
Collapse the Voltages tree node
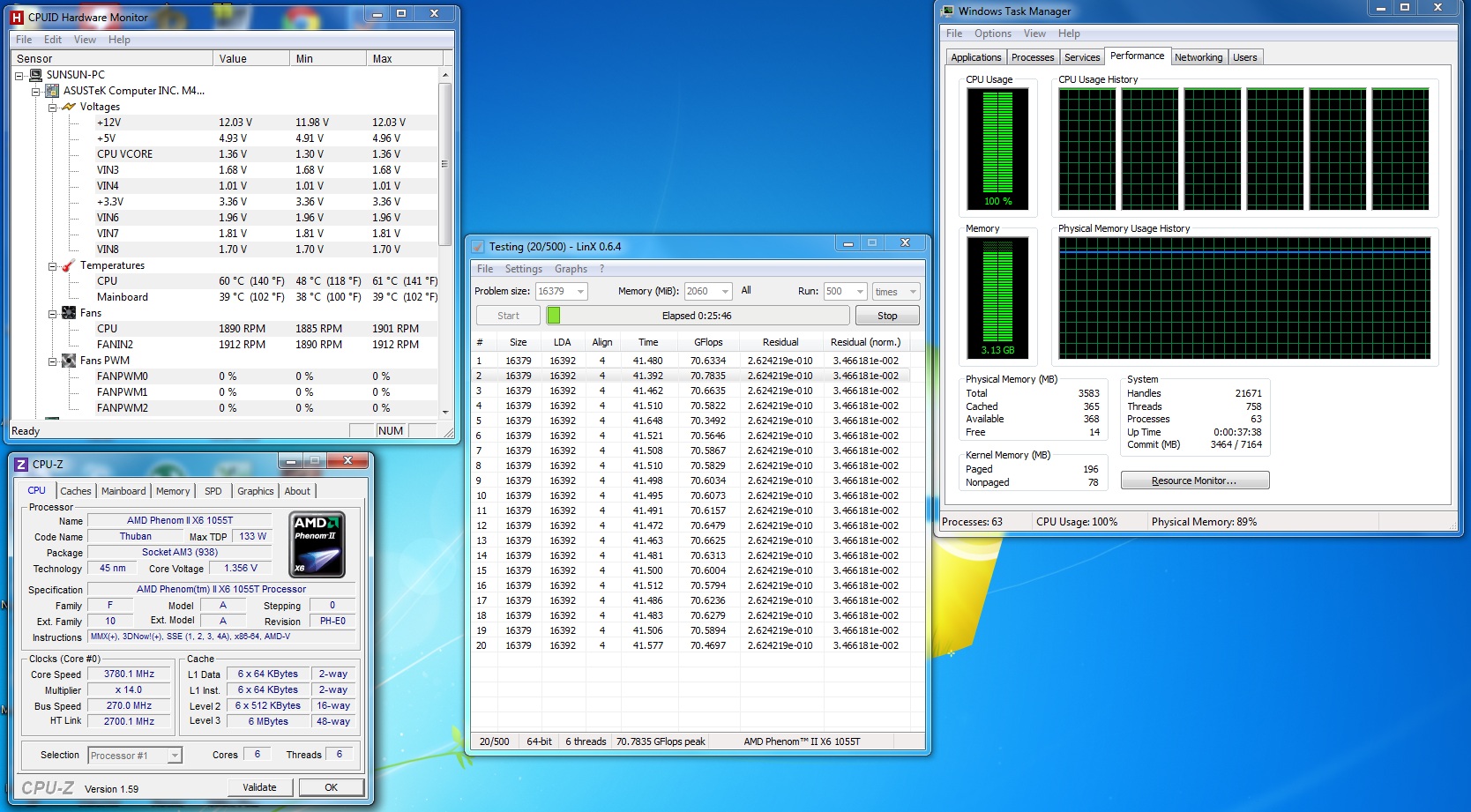(52, 107)
